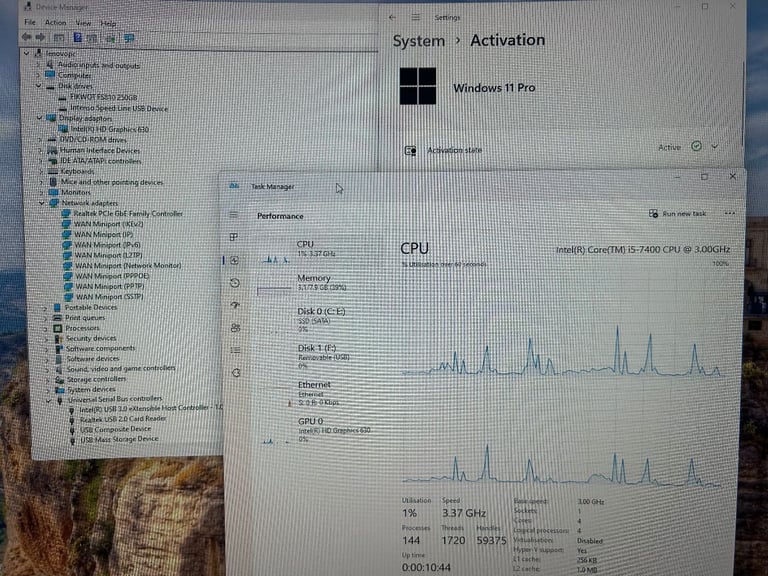This screenshot has height=576, width=768.
Task: Select Human Interface Devices category
Action: click(100, 150)
